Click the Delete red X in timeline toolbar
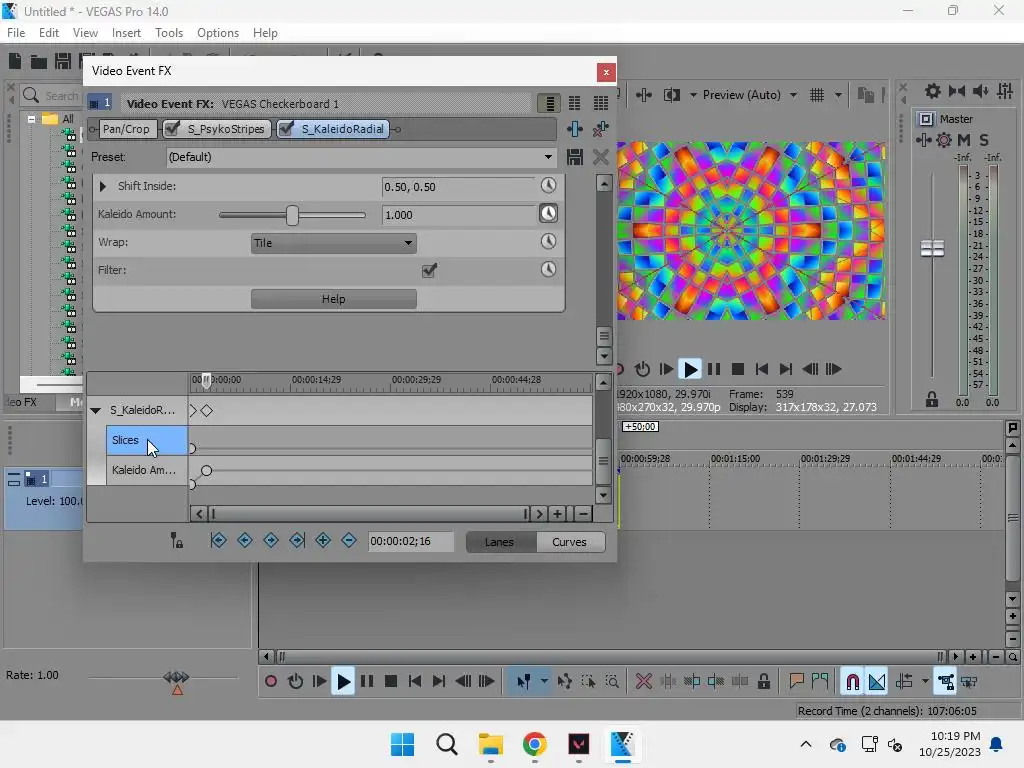 click(x=644, y=682)
